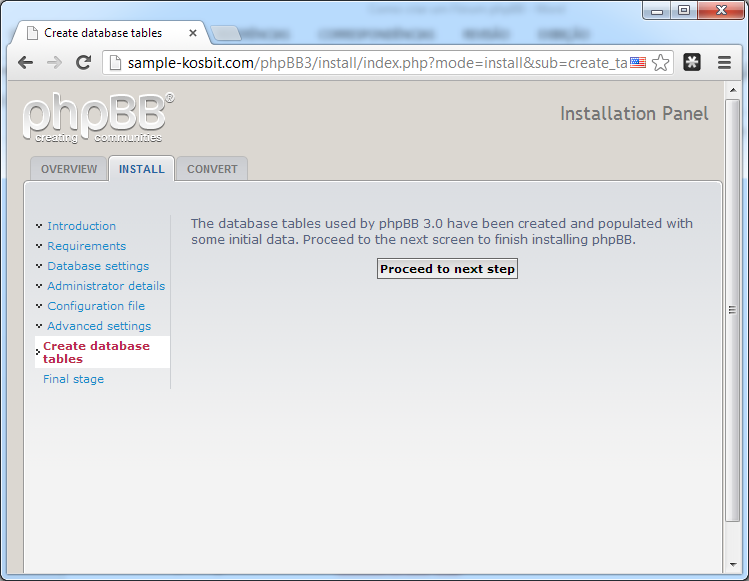Click the page icon in the address bar
Image resolution: width=749 pixels, height=581 pixels.
click(x=115, y=63)
